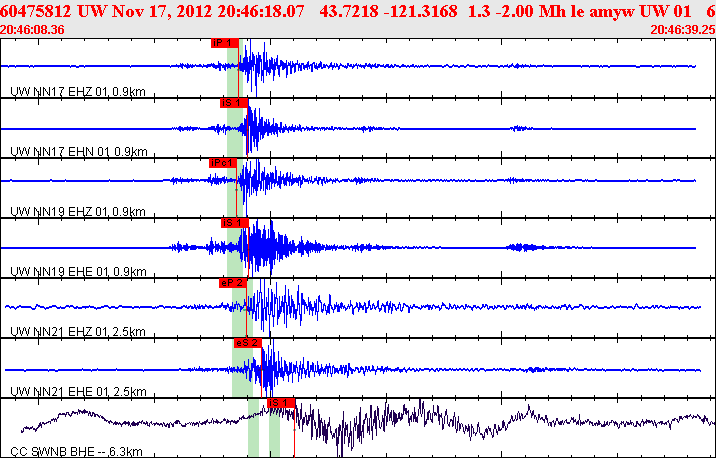
Task: Click the iS 1 pick flag on NN17 EHN
Action: click(x=233, y=103)
